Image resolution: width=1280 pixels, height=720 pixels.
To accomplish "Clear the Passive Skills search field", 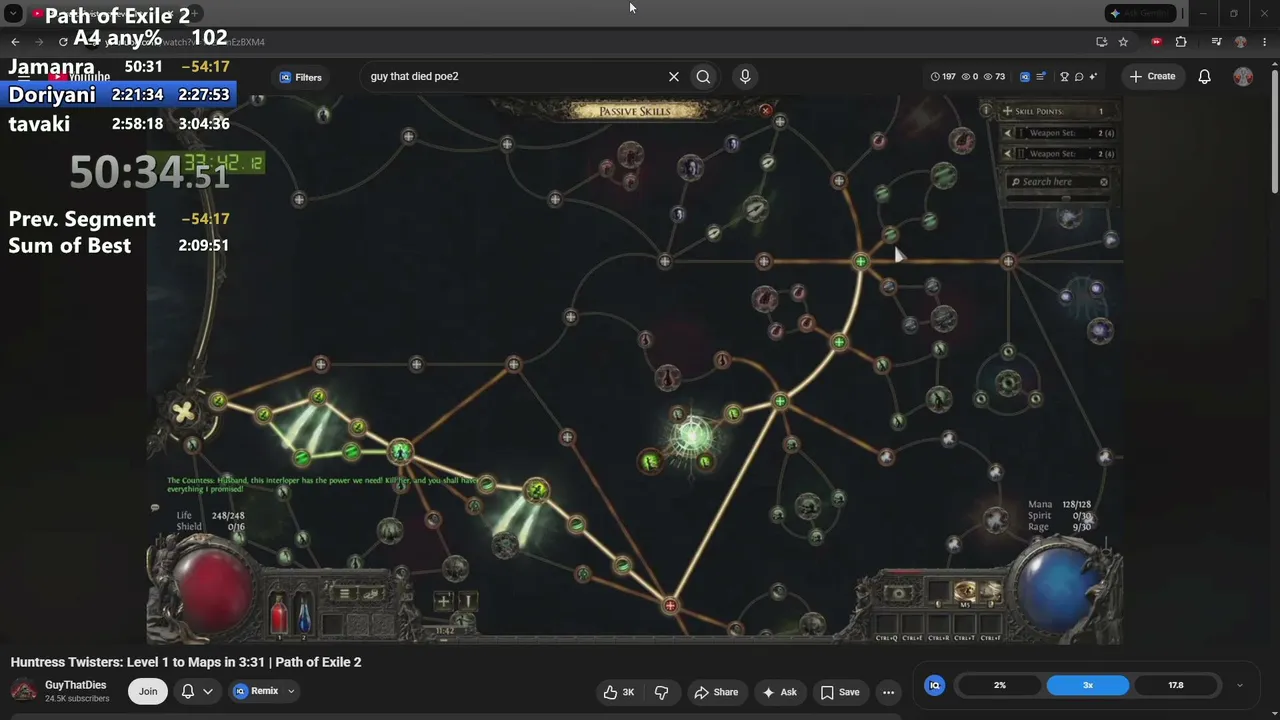I will pos(1104,182).
